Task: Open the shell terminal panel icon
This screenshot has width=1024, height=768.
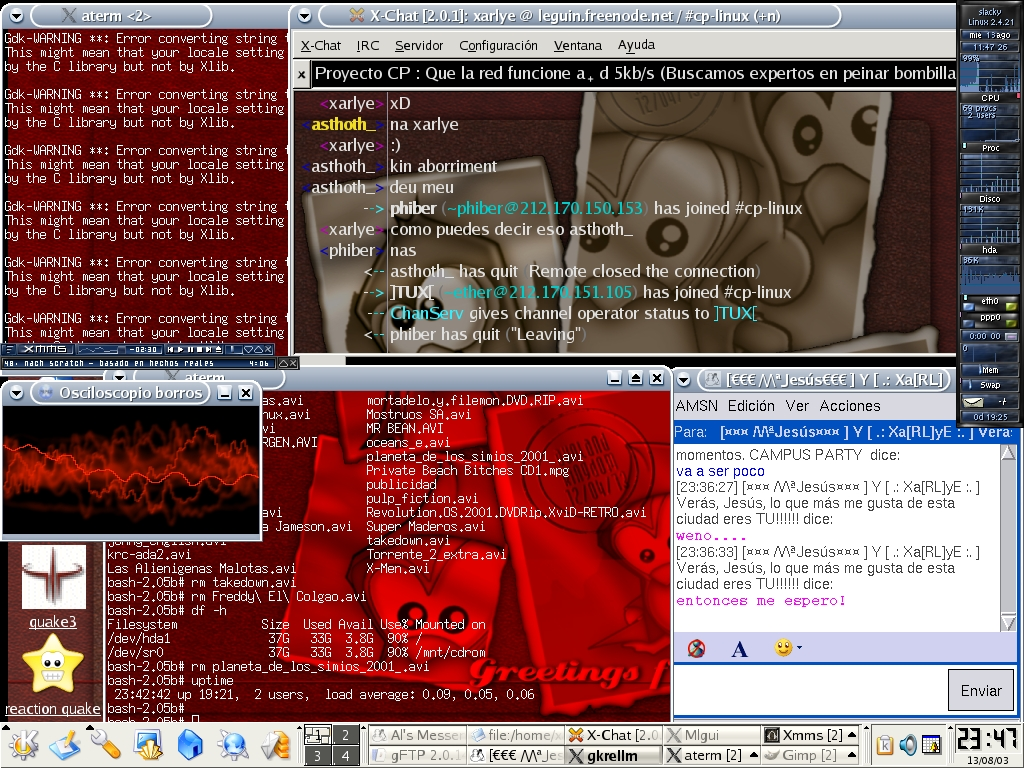Action: 148,744
